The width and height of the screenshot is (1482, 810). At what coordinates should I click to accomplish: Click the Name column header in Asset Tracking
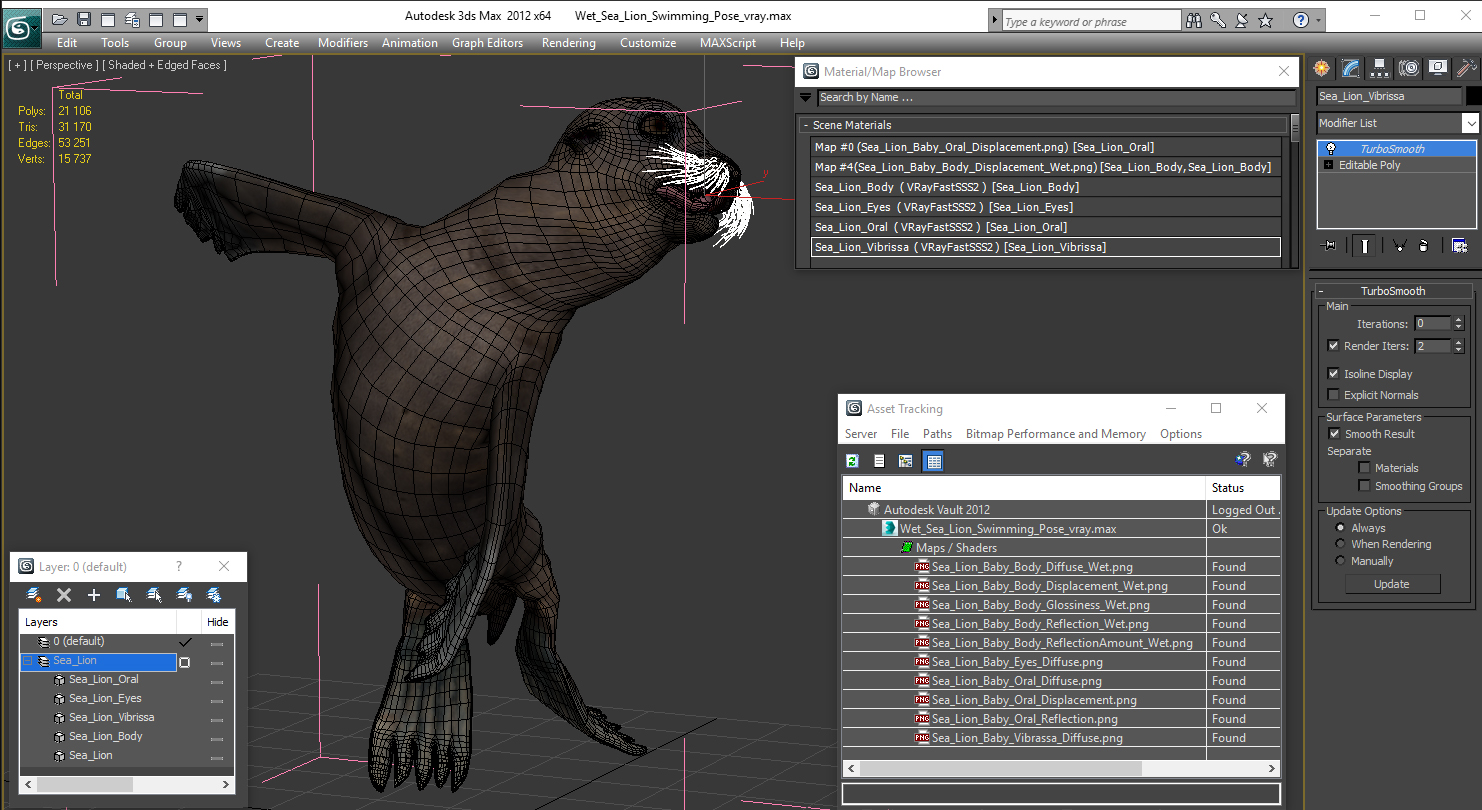[x=1025, y=488]
